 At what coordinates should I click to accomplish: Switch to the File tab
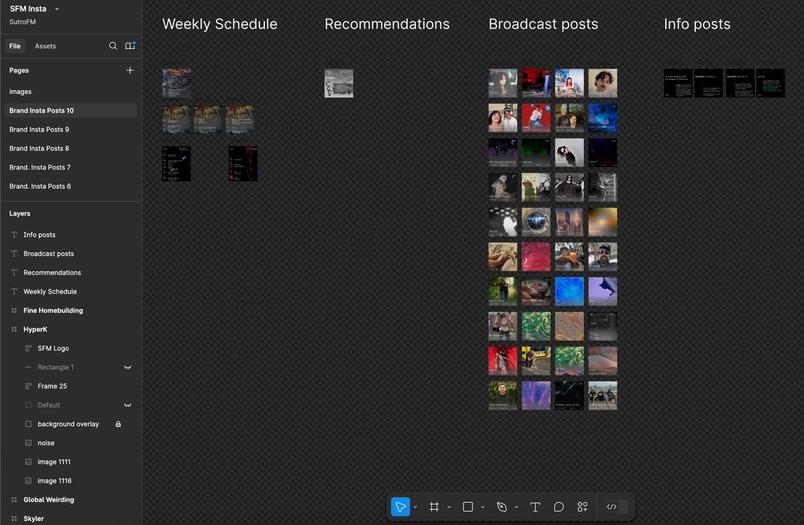[15, 46]
